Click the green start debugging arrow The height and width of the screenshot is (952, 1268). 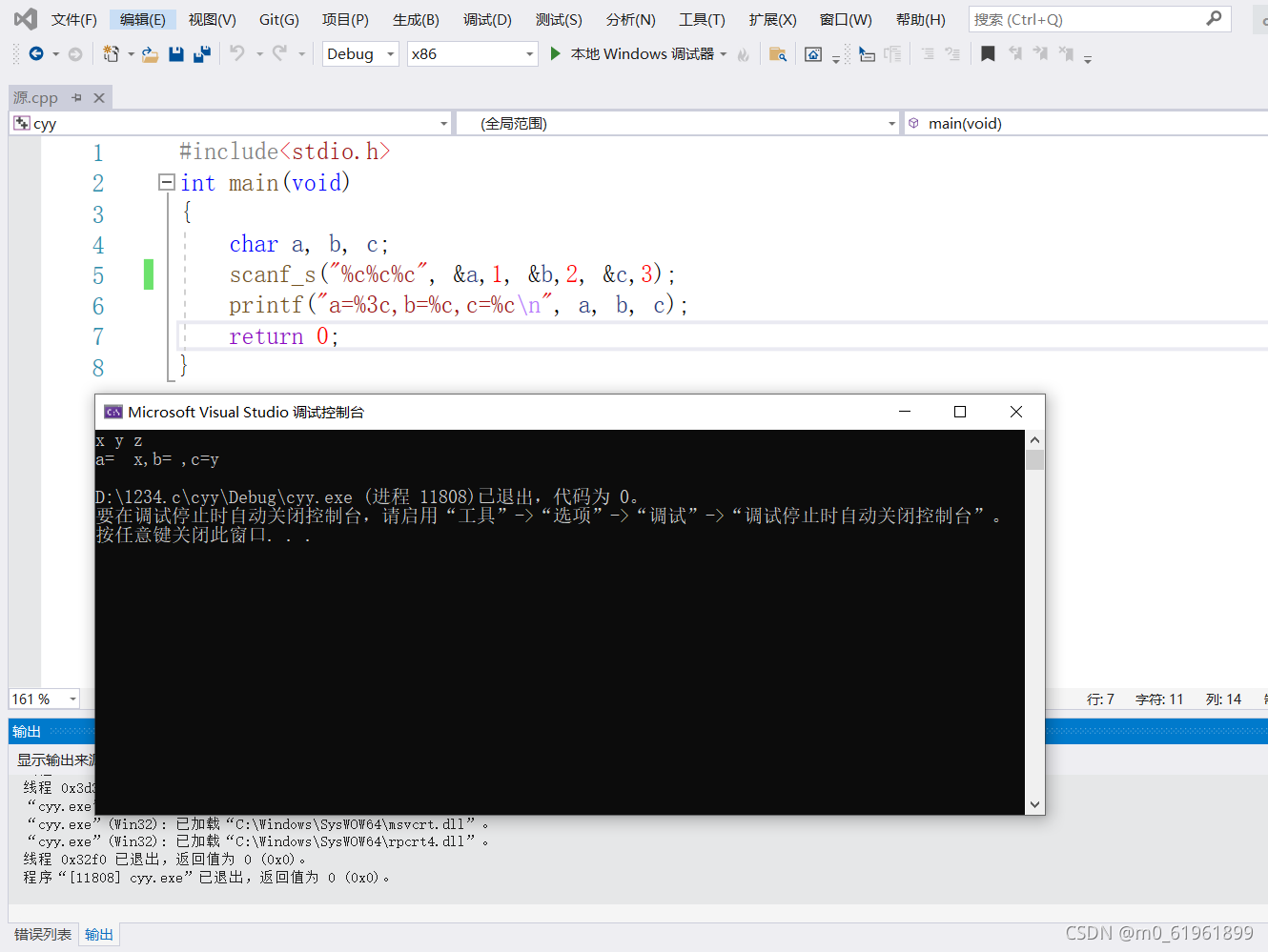555,54
